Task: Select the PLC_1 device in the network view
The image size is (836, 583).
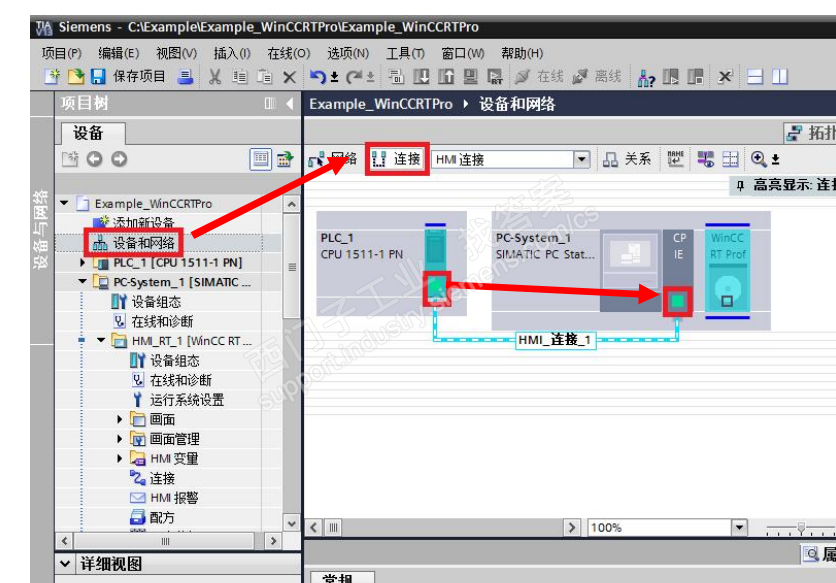Action: pyautogui.click(x=391, y=263)
